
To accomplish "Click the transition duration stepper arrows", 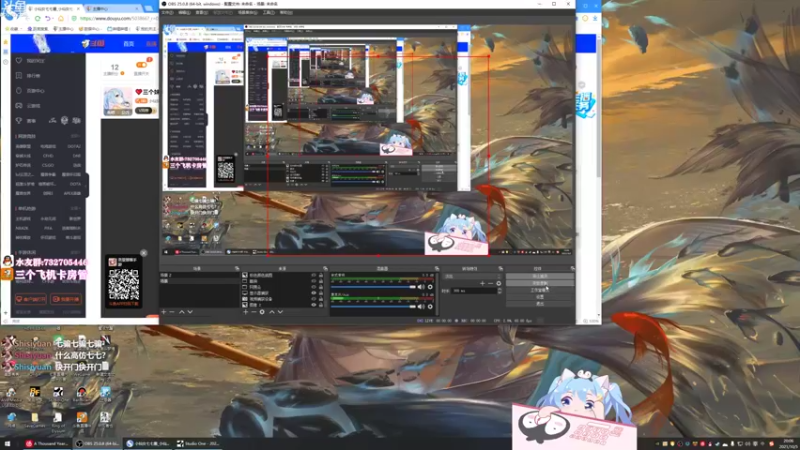I will tap(499, 291).
